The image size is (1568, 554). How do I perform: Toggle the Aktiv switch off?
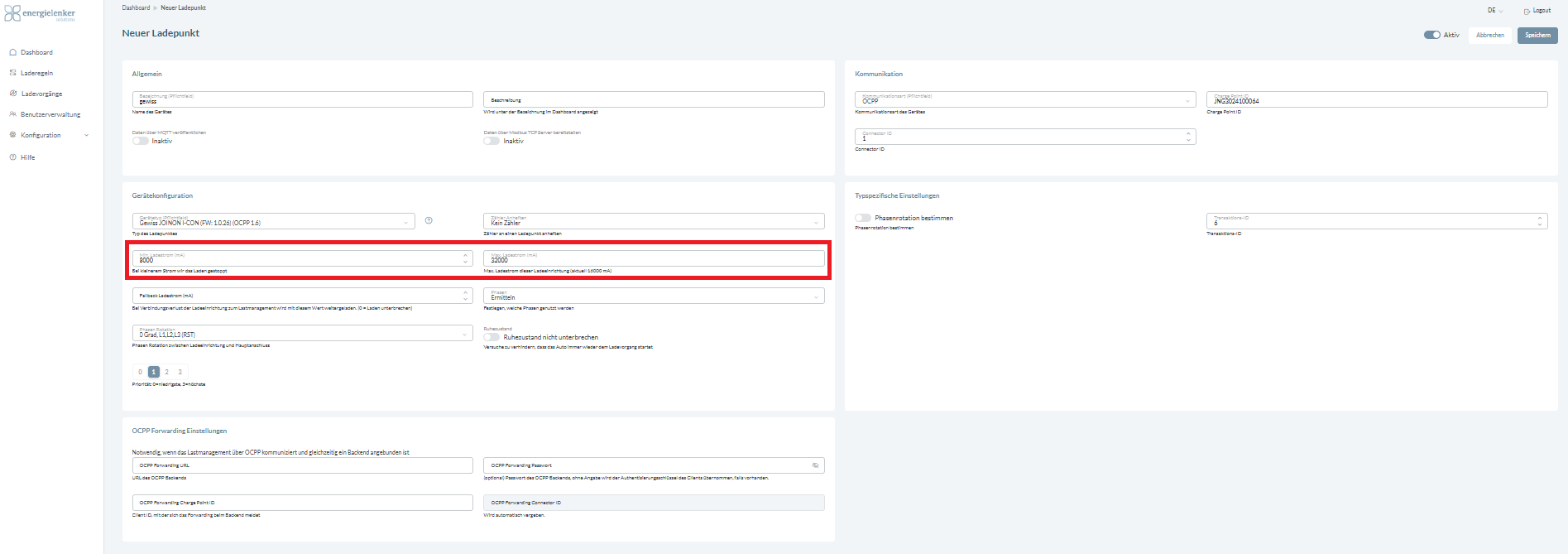[x=1431, y=35]
